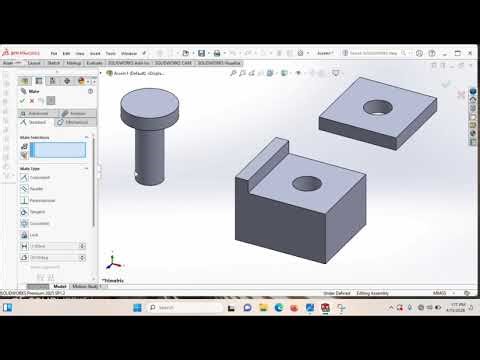This screenshot has height=360, width=480.
Task: Pin the menu bar with the pushpin icon
Action: 144,53
